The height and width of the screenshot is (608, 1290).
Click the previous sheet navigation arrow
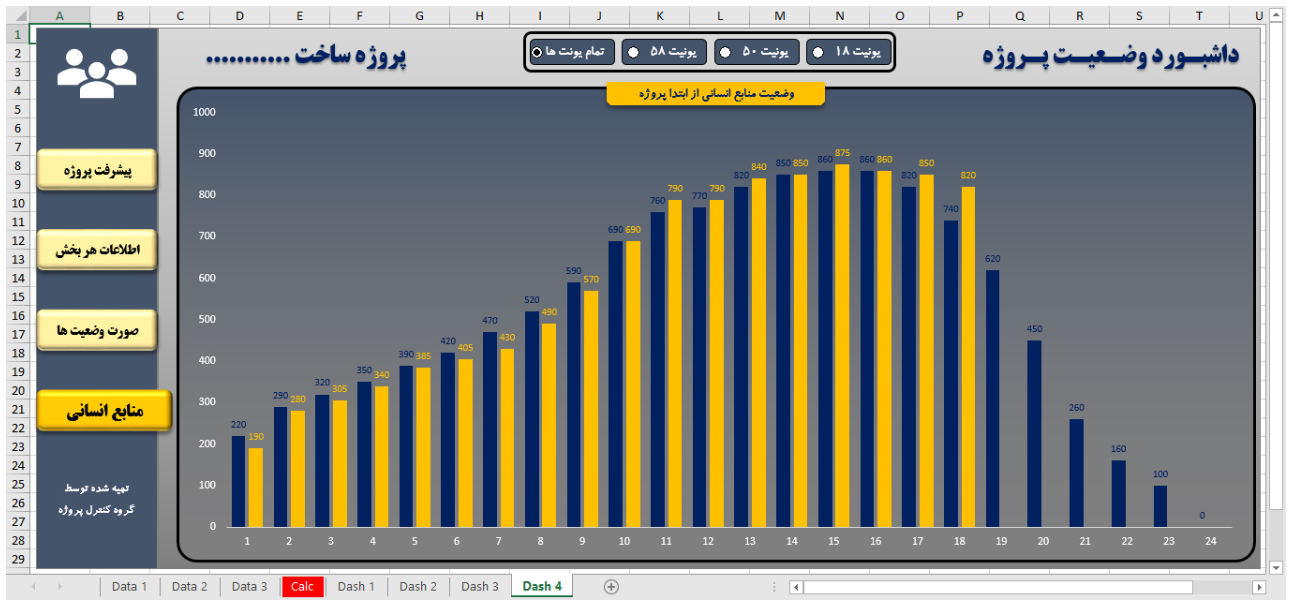(33, 587)
